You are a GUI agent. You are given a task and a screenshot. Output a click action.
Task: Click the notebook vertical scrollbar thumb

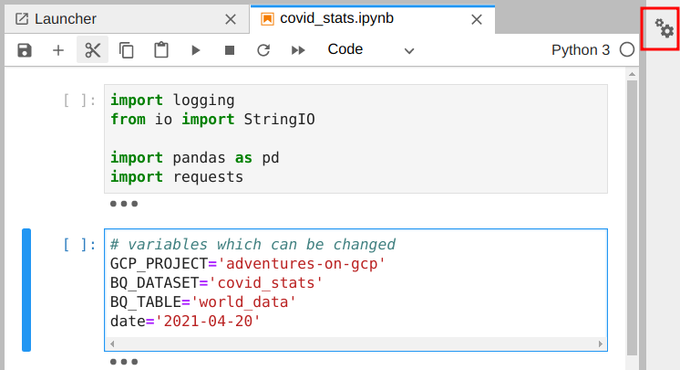[632, 217]
